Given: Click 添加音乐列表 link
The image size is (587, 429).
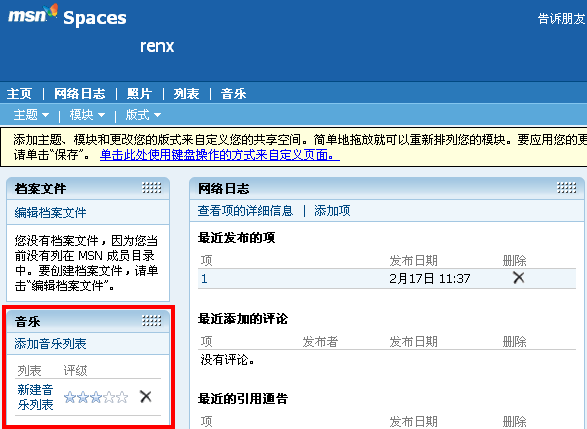Looking at the screenshot, I should click(51, 343).
